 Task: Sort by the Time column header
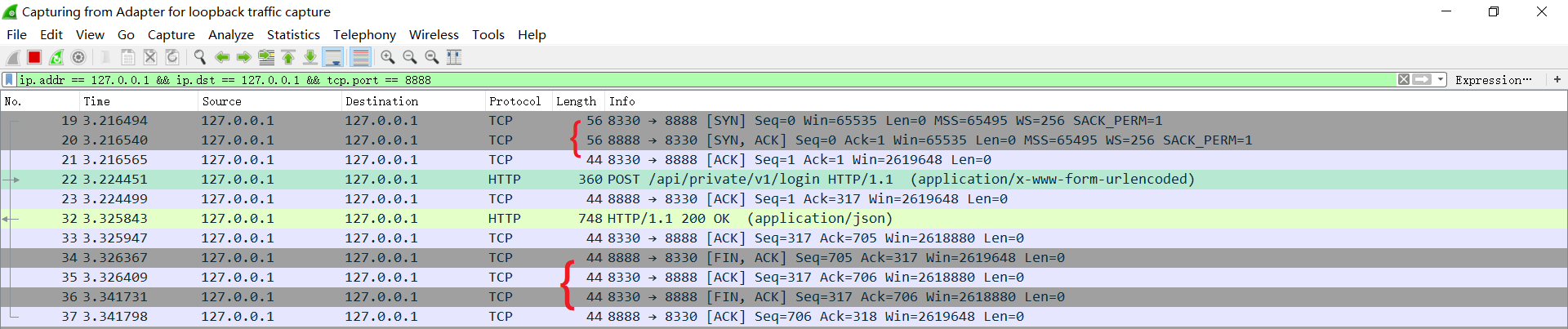(139, 101)
